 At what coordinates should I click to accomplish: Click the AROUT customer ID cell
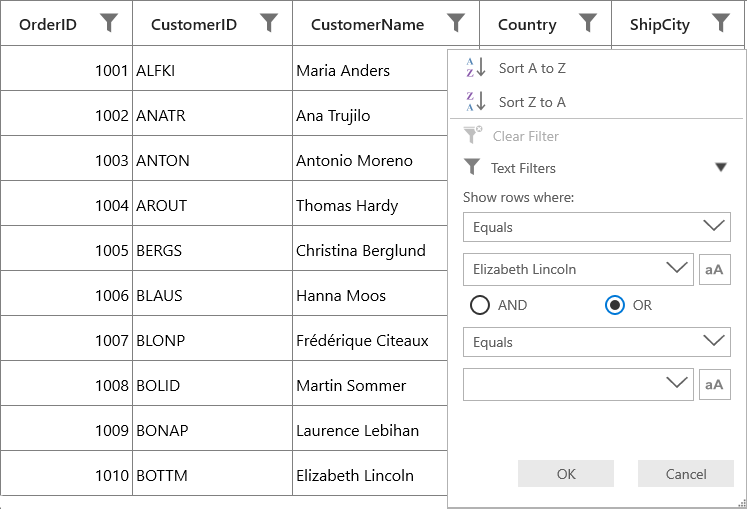click(212, 203)
